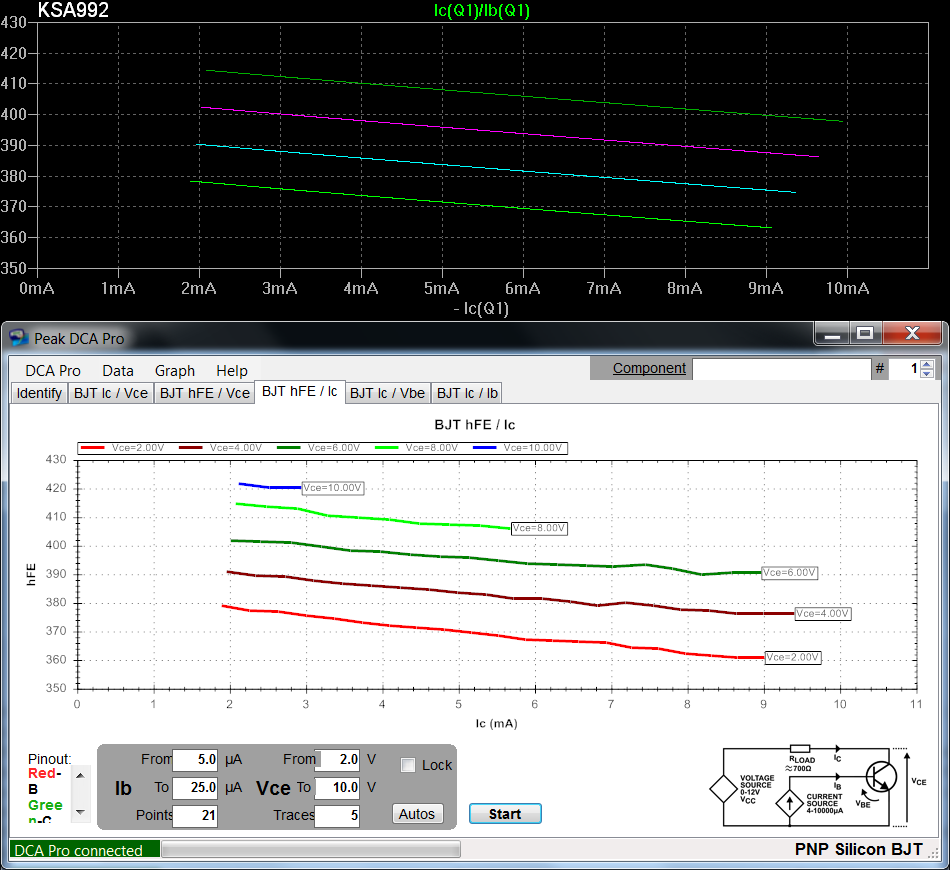
Task: Click the Vce=2.00V trace label on graph
Action: 793,657
